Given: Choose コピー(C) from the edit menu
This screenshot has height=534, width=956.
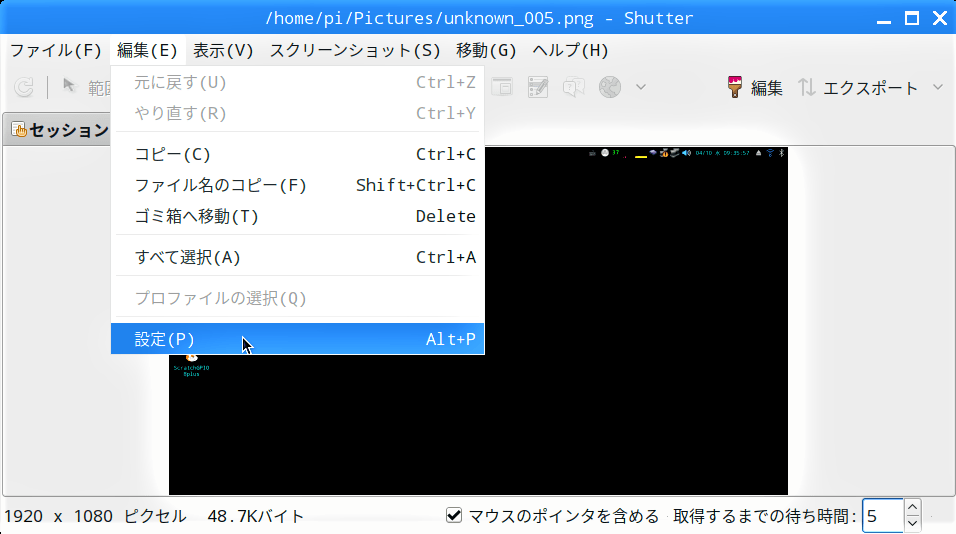Looking at the screenshot, I should pyautogui.click(x=298, y=154).
